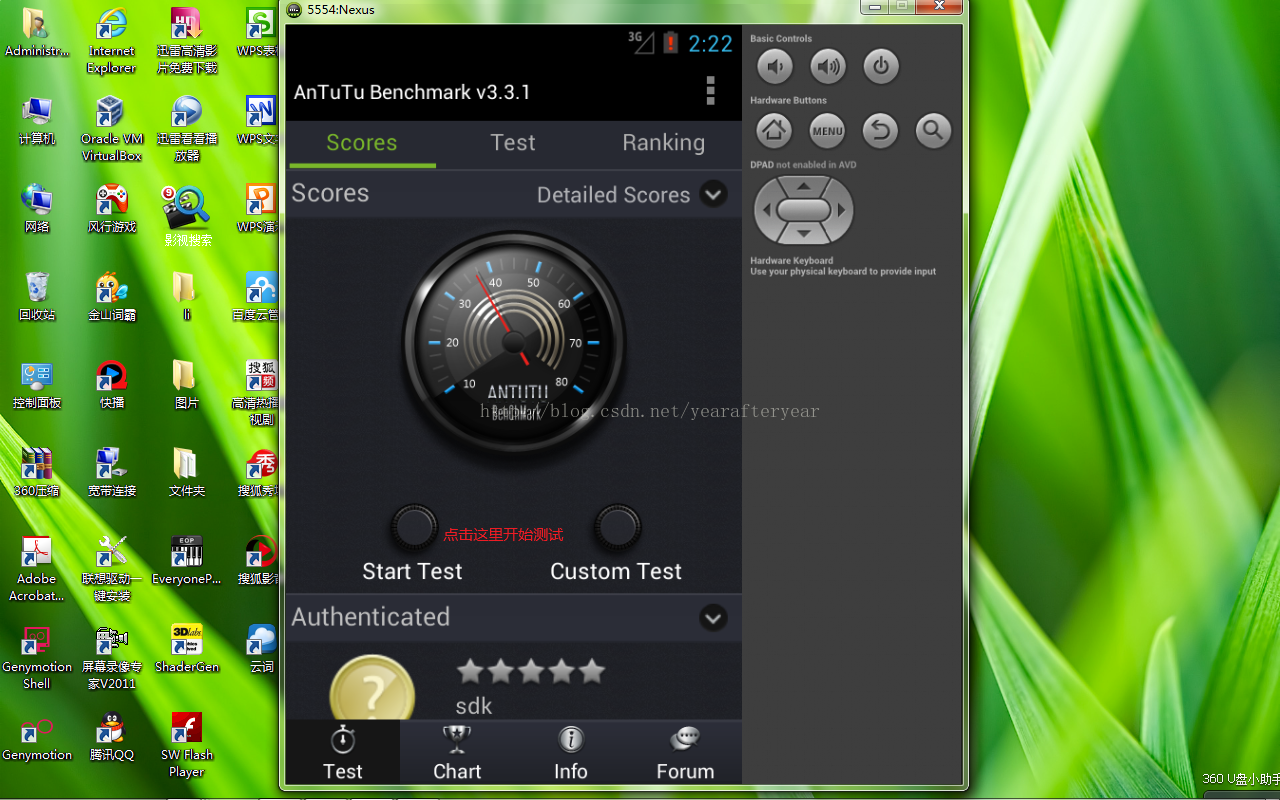
Task: Open the Forum chat icon in bottom bar
Action: click(x=685, y=740)
